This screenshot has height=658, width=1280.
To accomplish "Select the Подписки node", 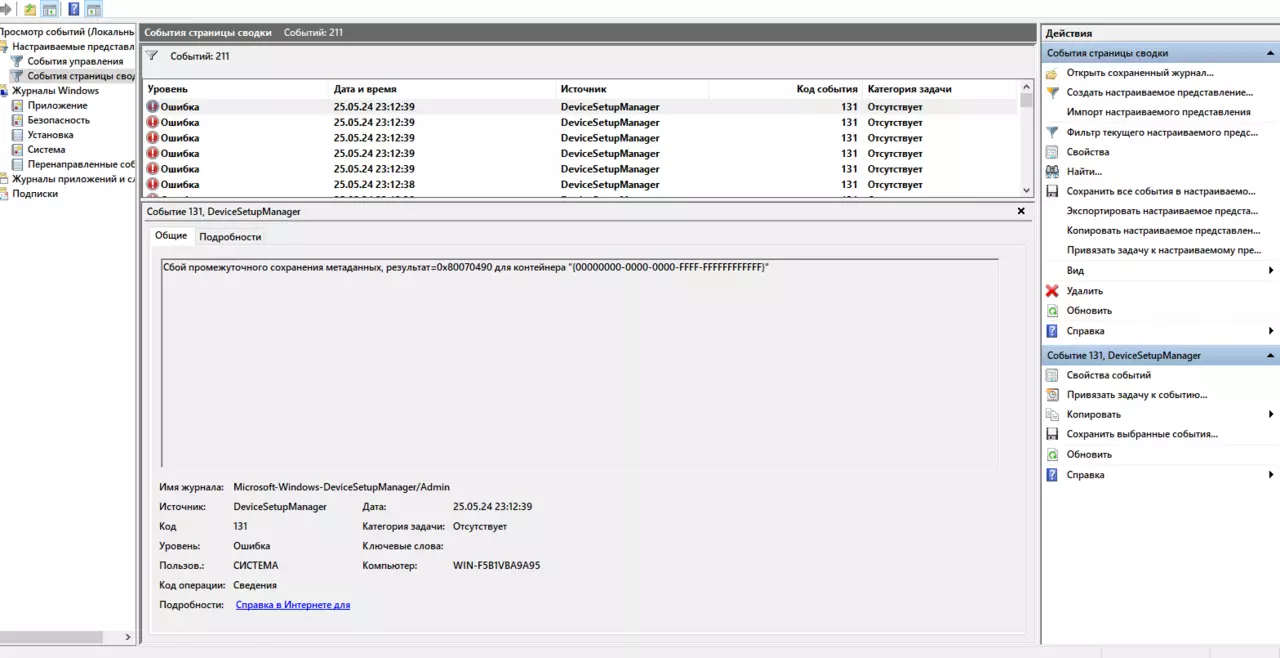I will click(x=35, y=193).
